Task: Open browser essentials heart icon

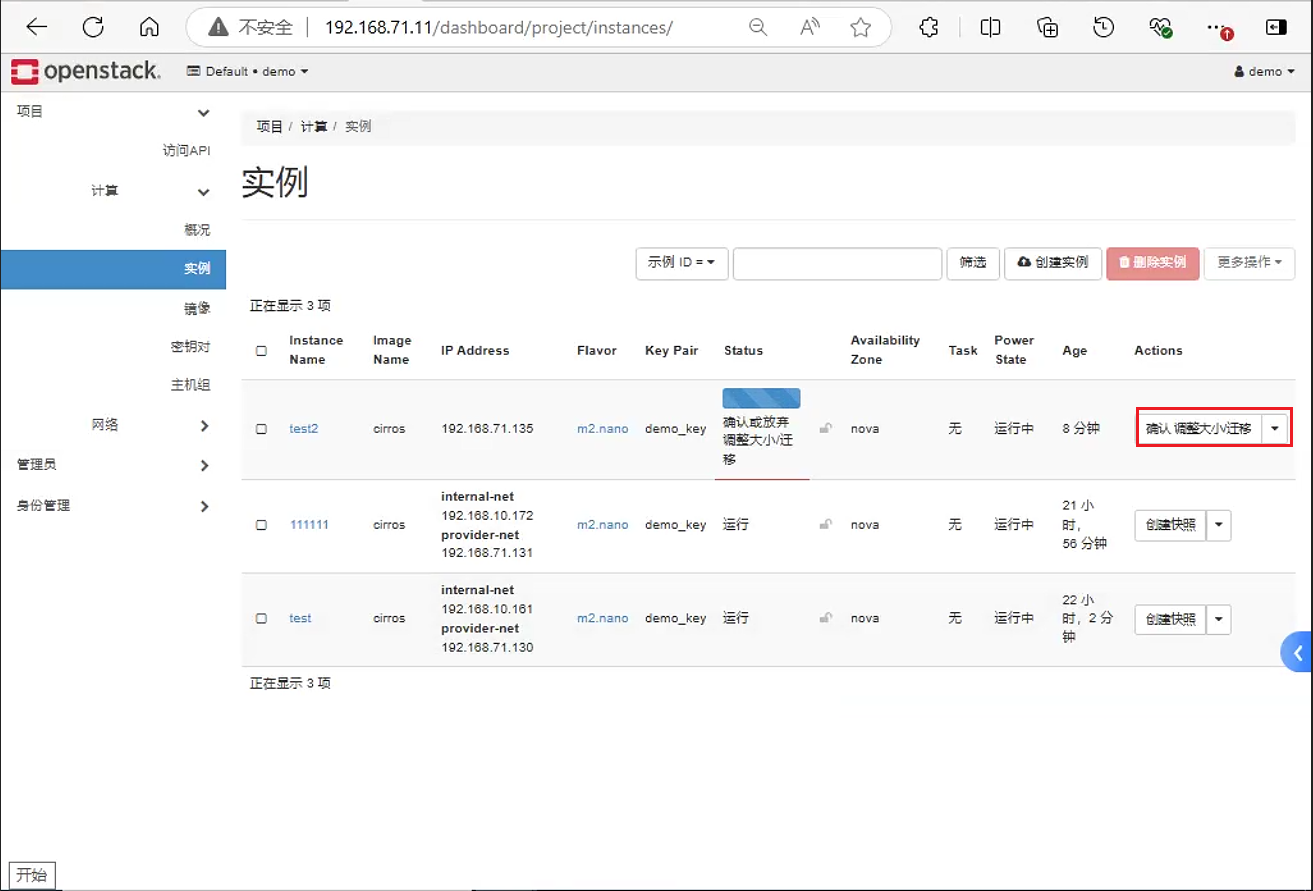Action: [1161, 28]
